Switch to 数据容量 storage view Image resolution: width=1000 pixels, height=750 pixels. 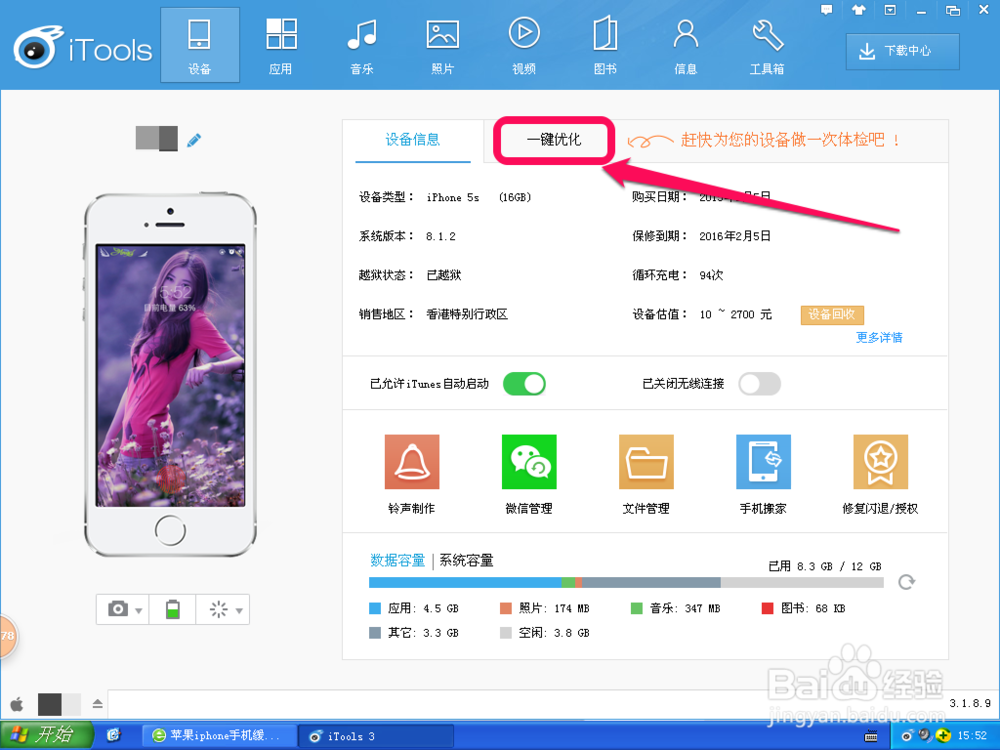pyautogui.click(x=397, y=561)
